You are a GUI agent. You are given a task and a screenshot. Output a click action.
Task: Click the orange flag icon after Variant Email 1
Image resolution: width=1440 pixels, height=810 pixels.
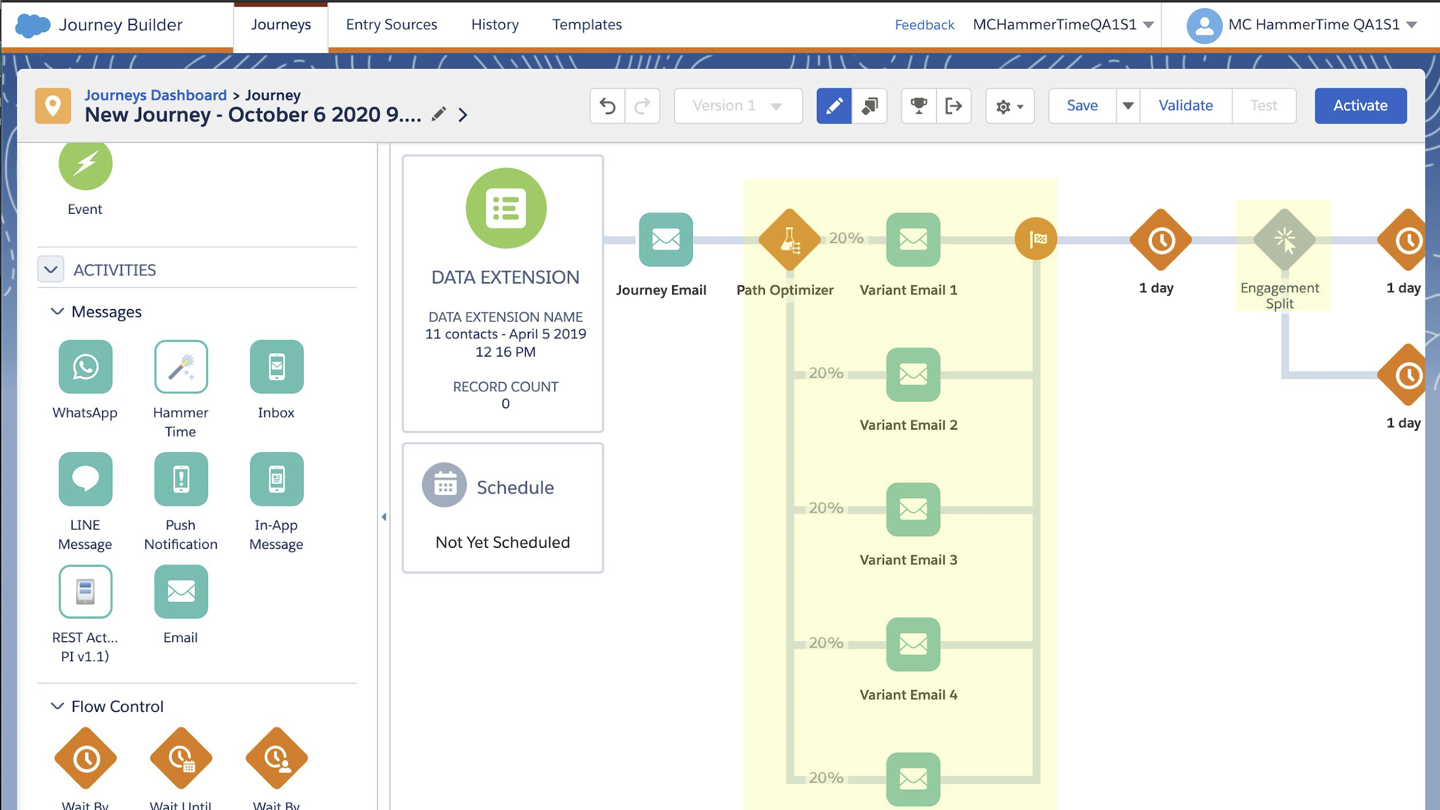(x=1036, y=239)
